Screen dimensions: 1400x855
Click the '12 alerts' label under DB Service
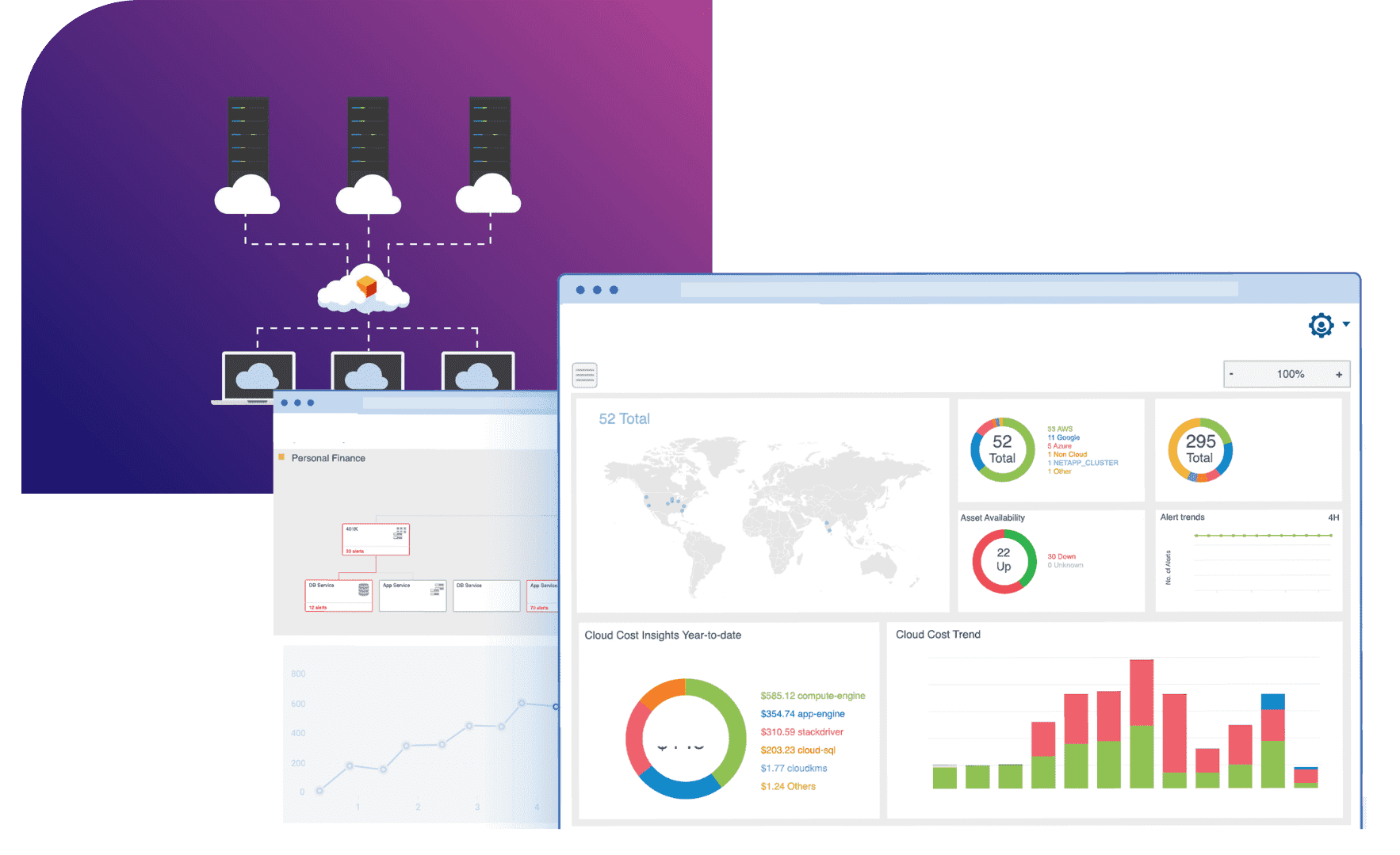(318, 607)
